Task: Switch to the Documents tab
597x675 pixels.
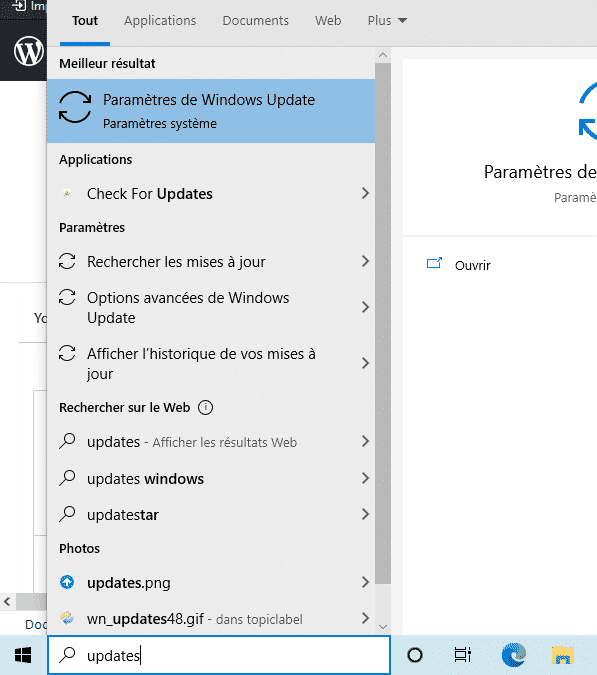Action: coord(255,21)
